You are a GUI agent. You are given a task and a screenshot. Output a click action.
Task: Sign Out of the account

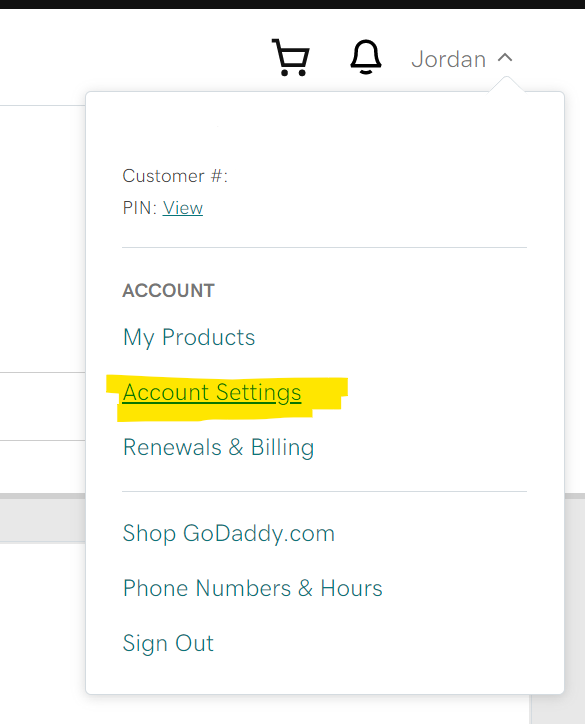click(168, 643)
